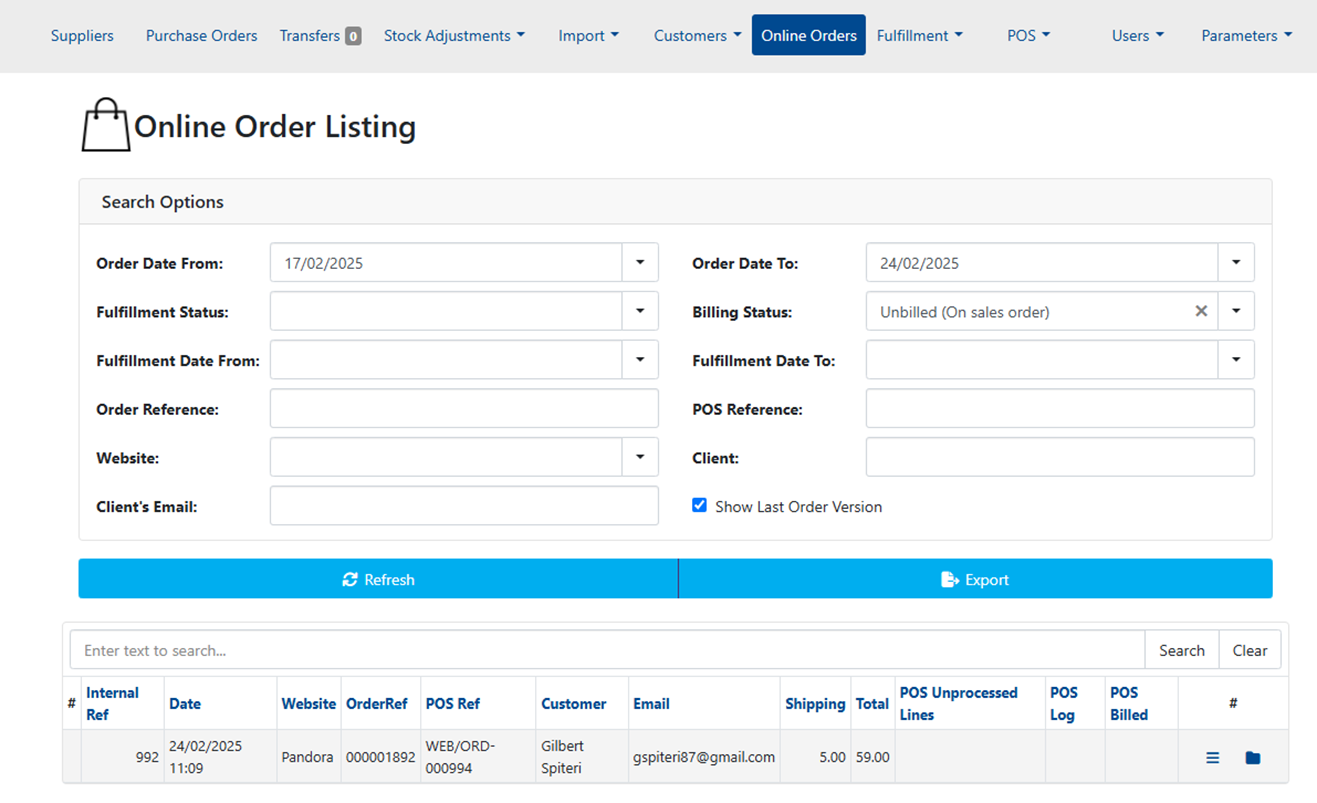Sort by Total column header

coord(872,703)
